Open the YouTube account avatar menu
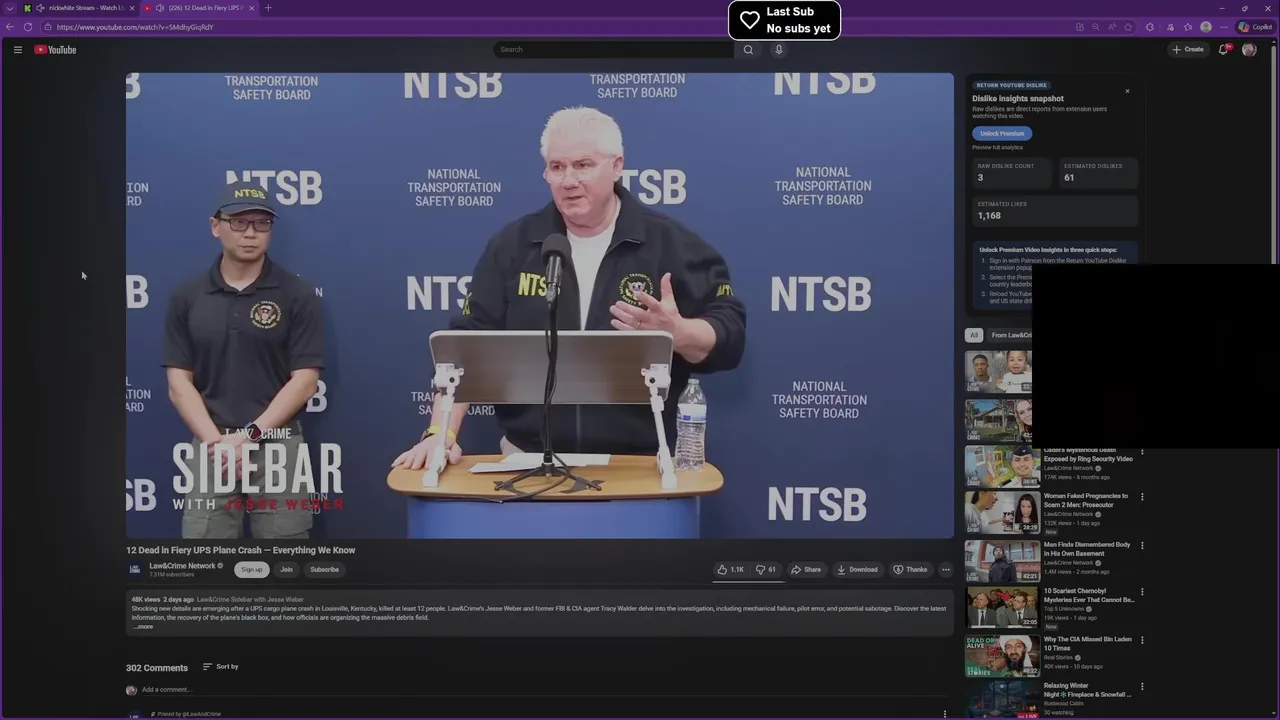1280x720 pixels. [x=1249, y=49]
